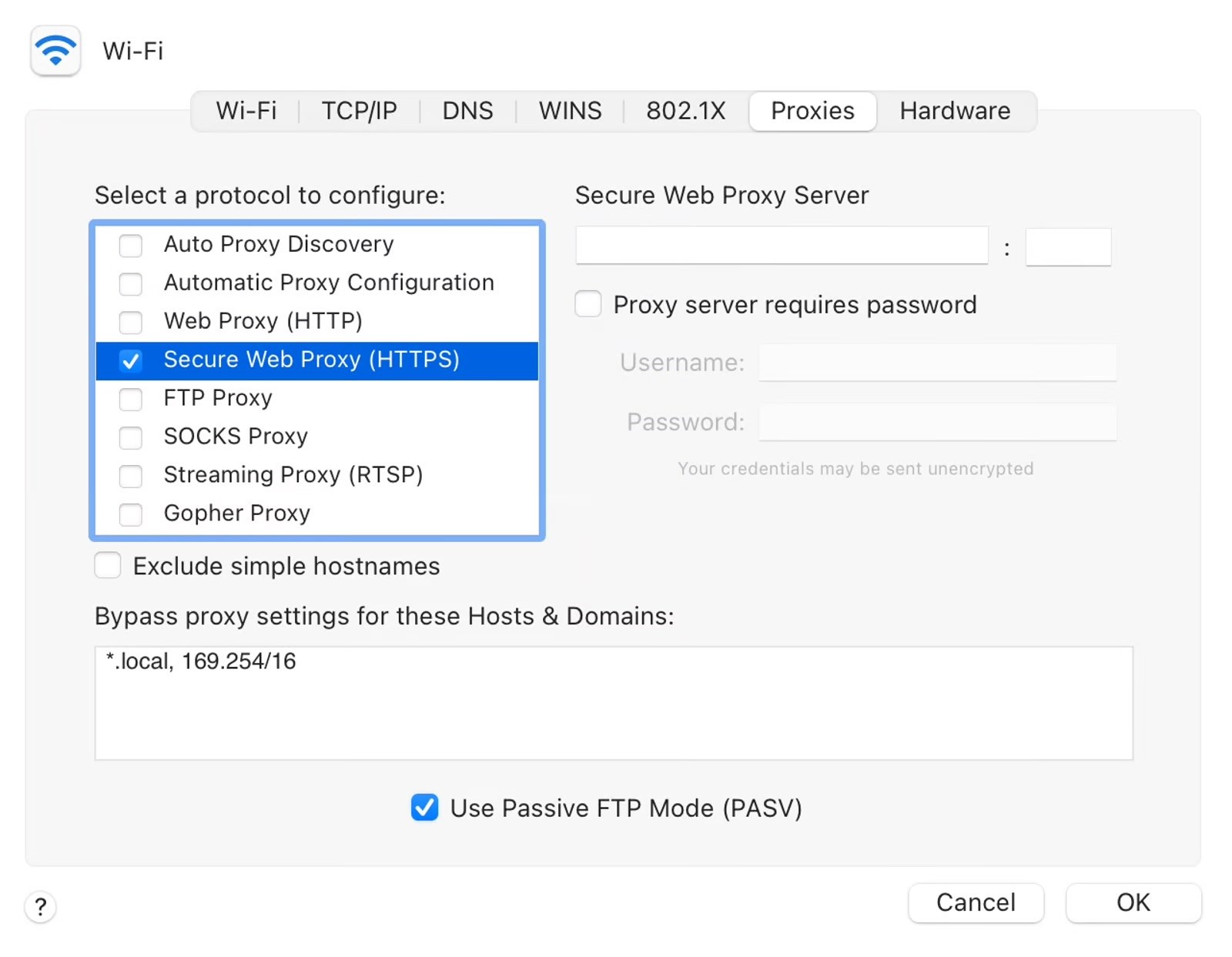
Task: Open help with the question mark button
Action: point(41,906)
